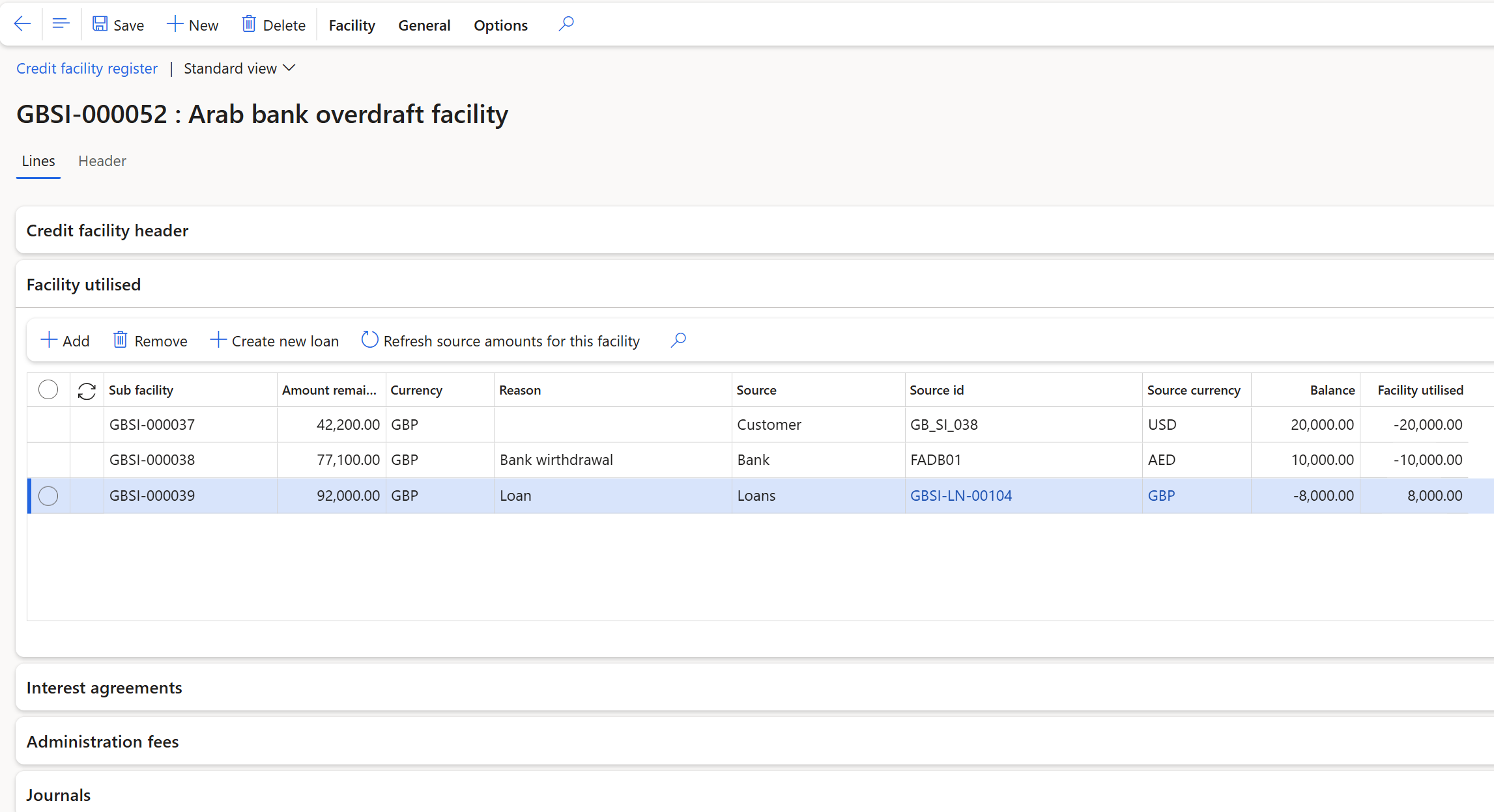Image resolution: width=1494 pixels, height=812 pixels.
Task: Click the New plus icon in top toolbar
Action: click(175, 24)
